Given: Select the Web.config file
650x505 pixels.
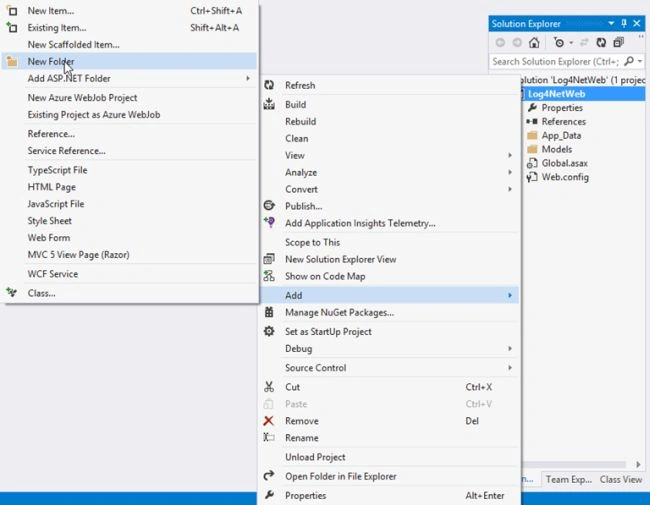Looking at the screenshot, I should click(565, 177).
